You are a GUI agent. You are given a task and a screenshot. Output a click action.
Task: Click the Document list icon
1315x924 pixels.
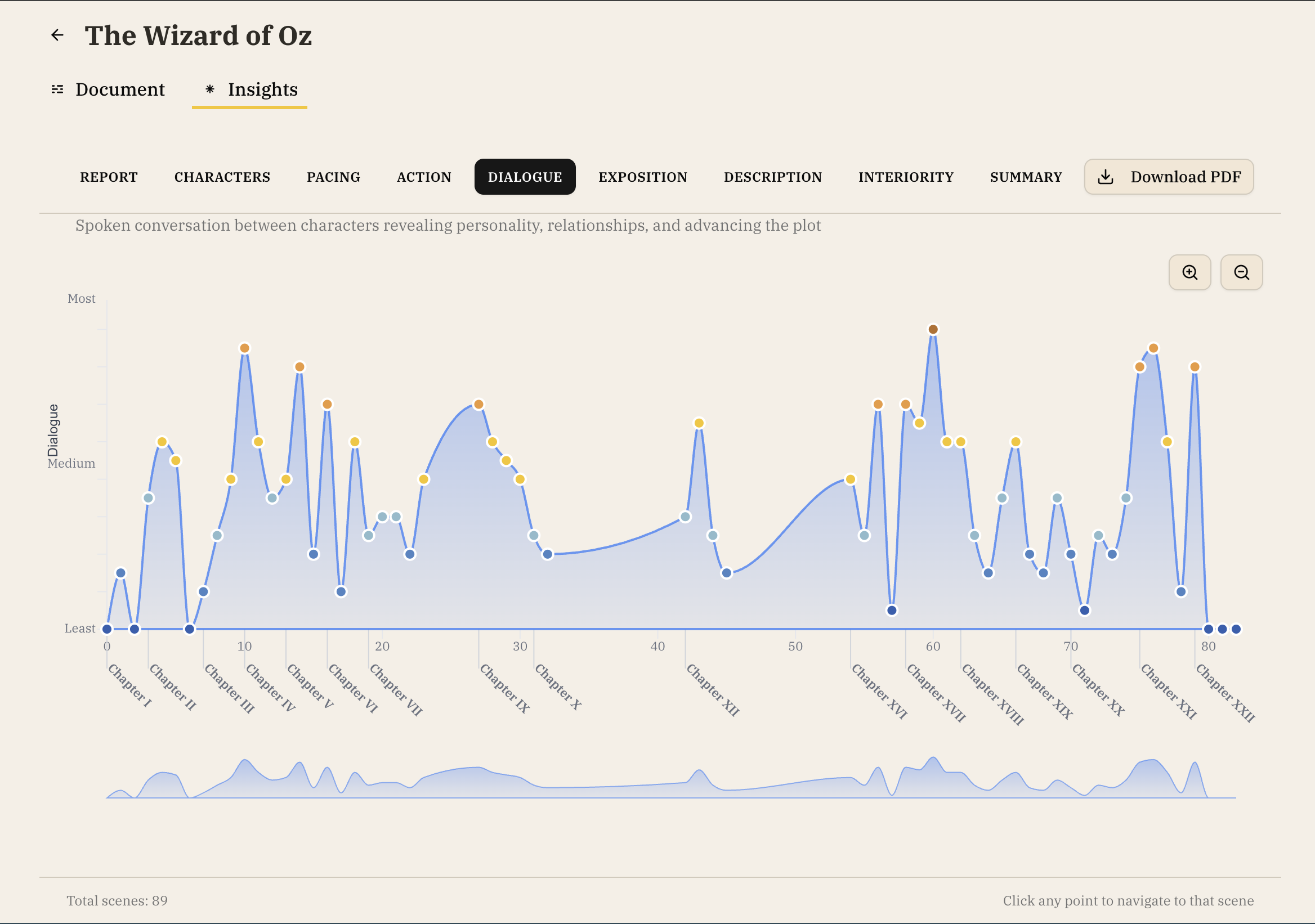coord(57,89)
